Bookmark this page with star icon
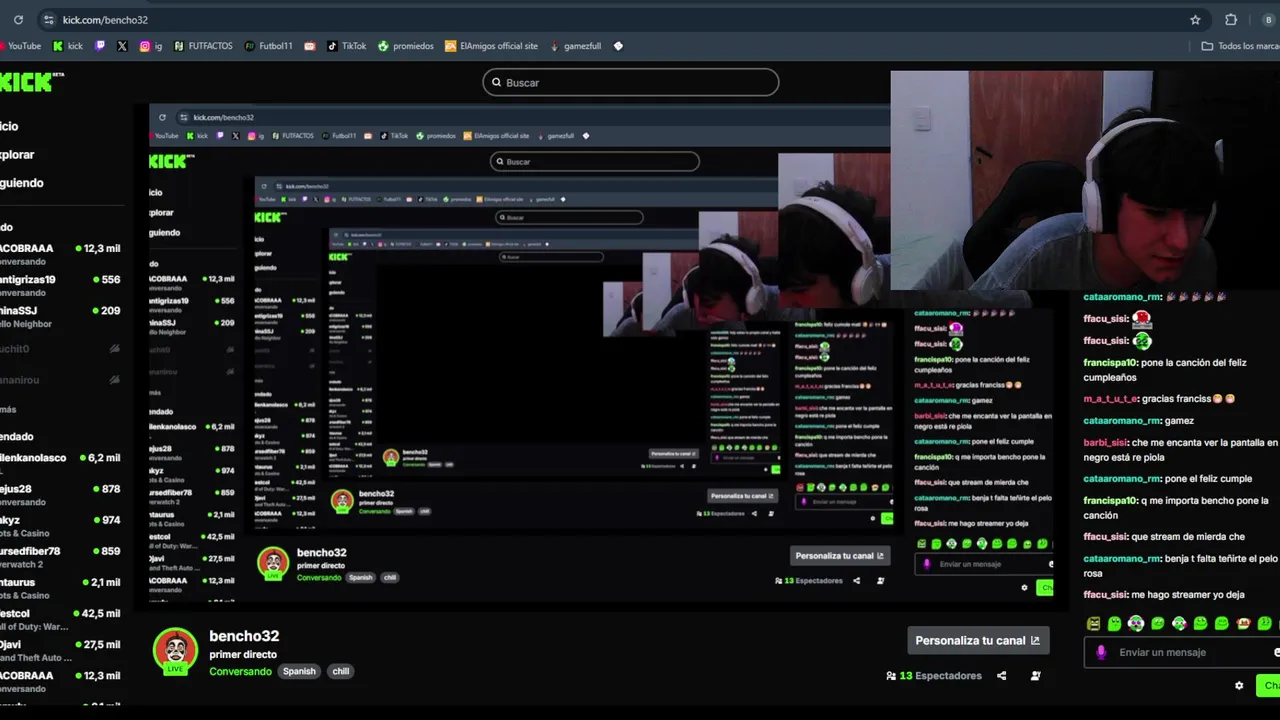Viewport: 1280px width, 720px height. pyautogui.click(x=1195, y=20)
